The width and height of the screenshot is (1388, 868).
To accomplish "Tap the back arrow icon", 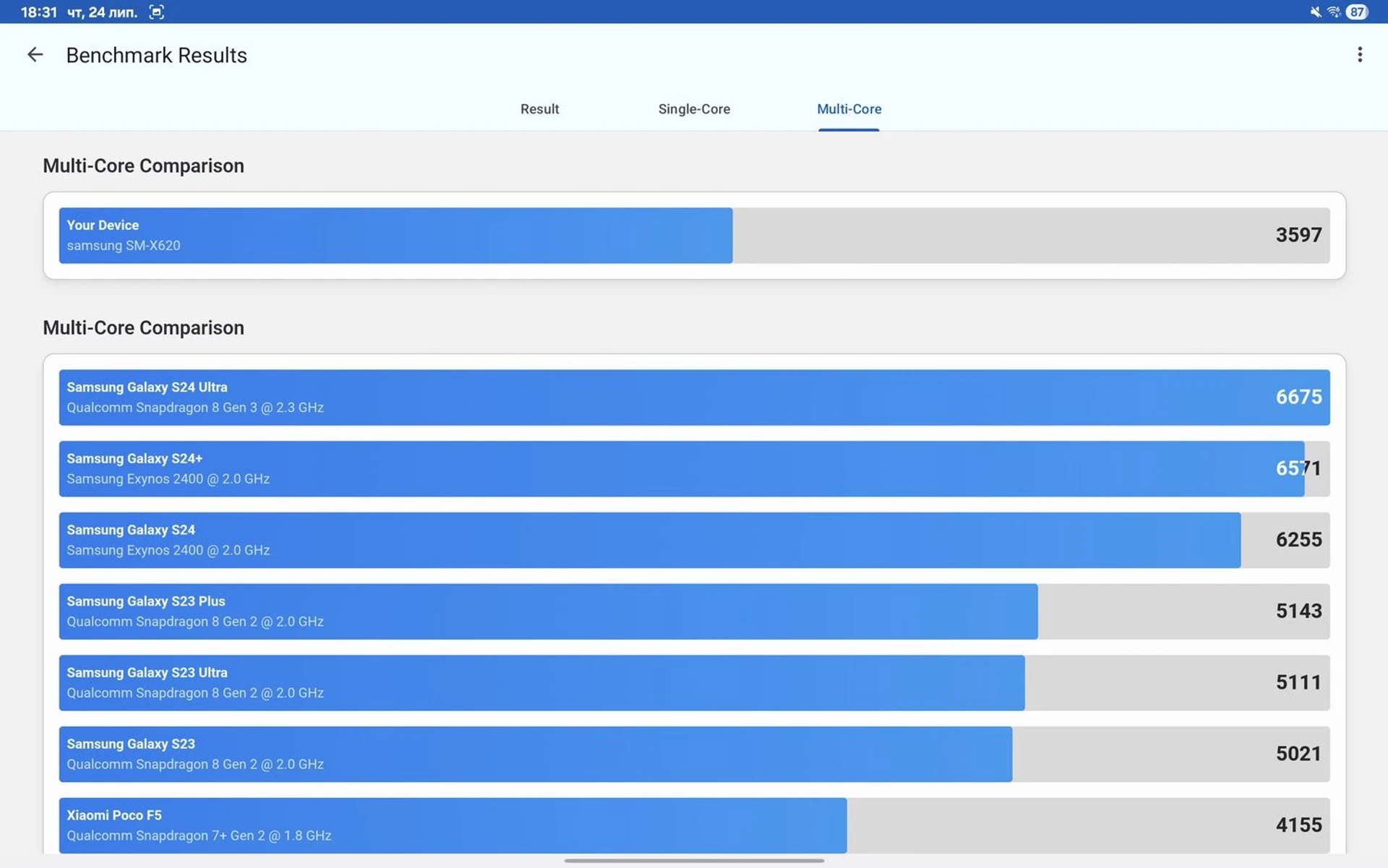I will pyautogui.click(x=35, y=55).
